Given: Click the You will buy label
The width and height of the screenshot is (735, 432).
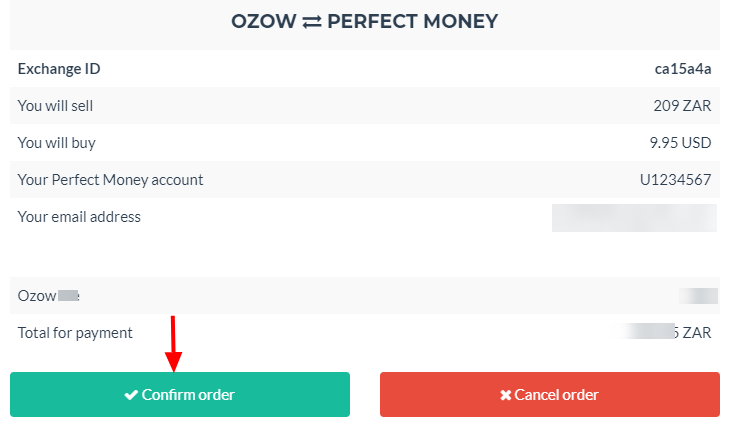Looking at the screenshot, I should click(57, 142).
